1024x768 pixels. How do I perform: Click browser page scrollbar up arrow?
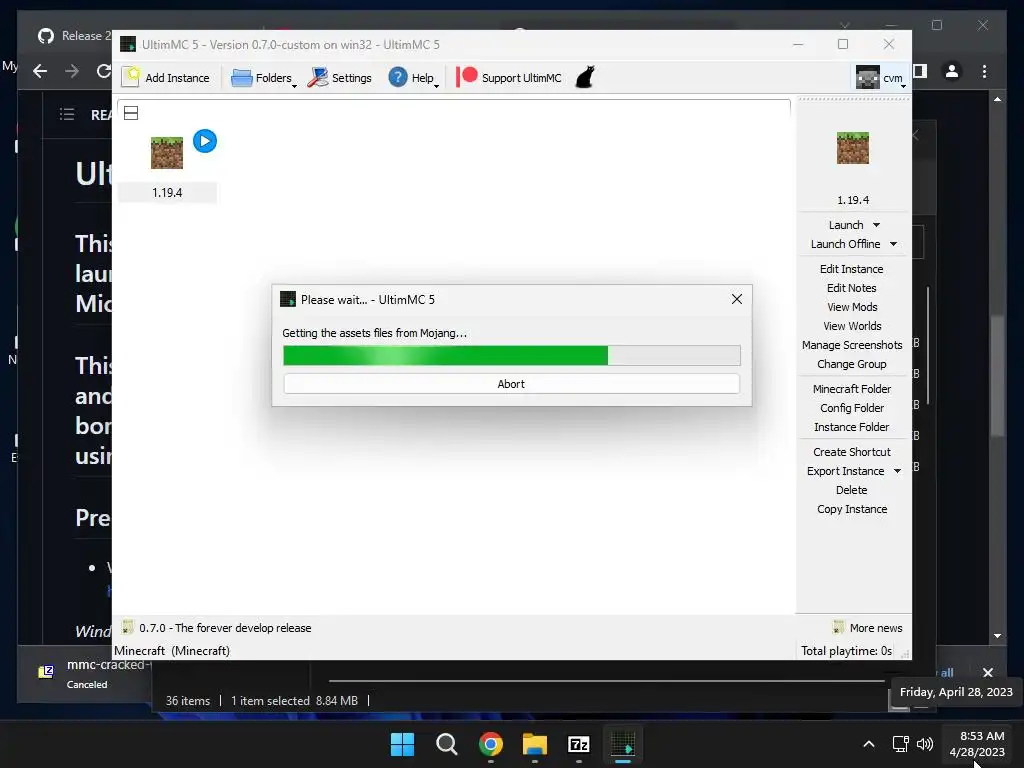pyautogui.click(x=997, y=99)
